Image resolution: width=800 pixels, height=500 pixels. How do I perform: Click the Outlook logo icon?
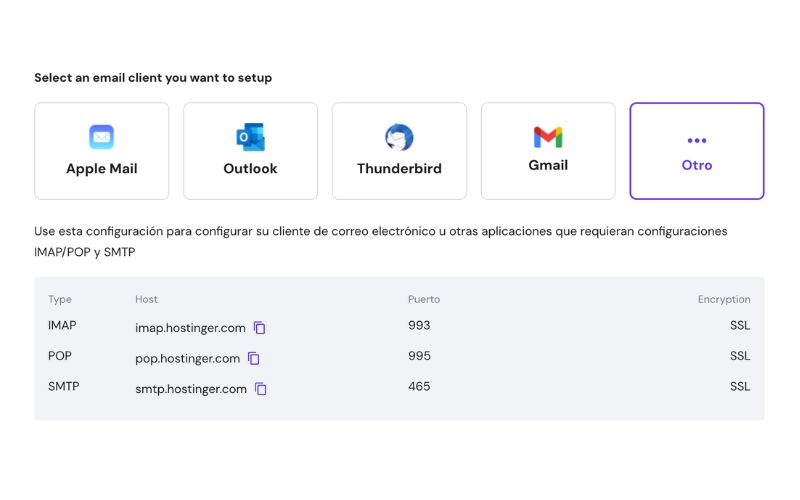point(251,137)
